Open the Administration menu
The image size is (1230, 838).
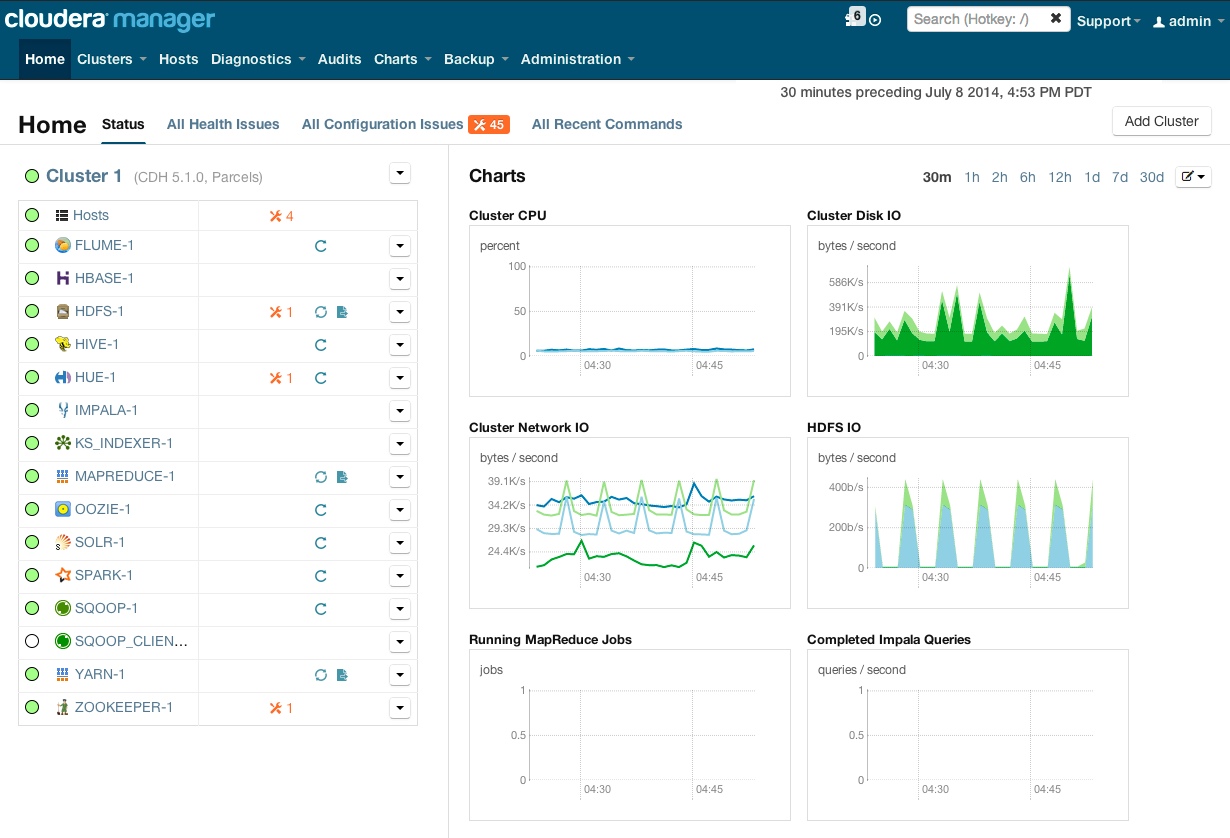click(578, 59)
